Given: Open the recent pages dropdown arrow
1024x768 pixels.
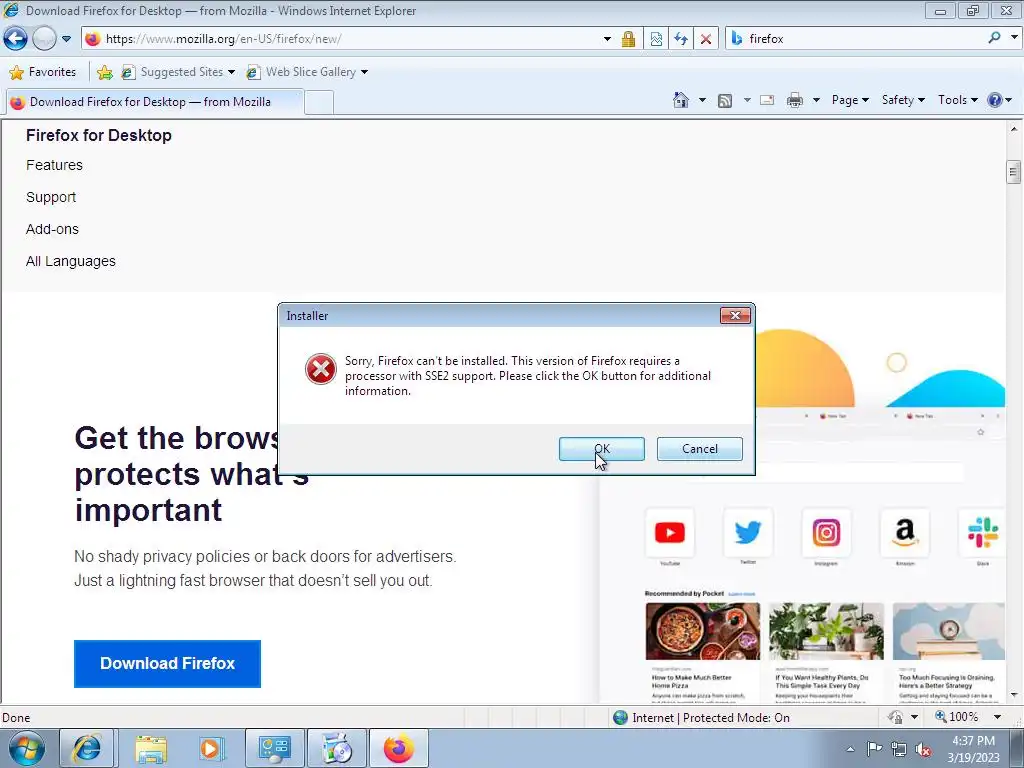Looking at the screenshot, I should coord(66,39).
